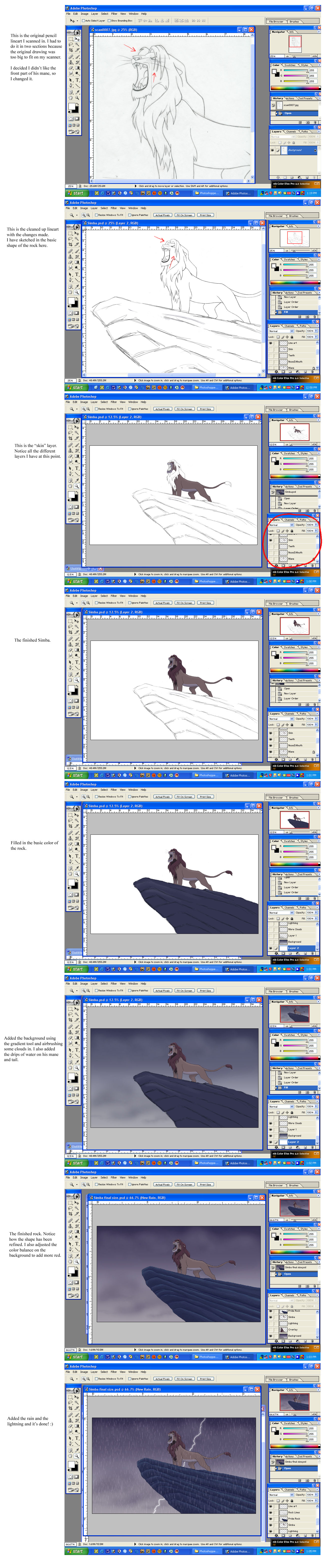Image resolution: width=328 pixels, height=1568 pixels.
Task: Open the Window menu in finished rock screenshot
Action: [x=133, y=1178]
